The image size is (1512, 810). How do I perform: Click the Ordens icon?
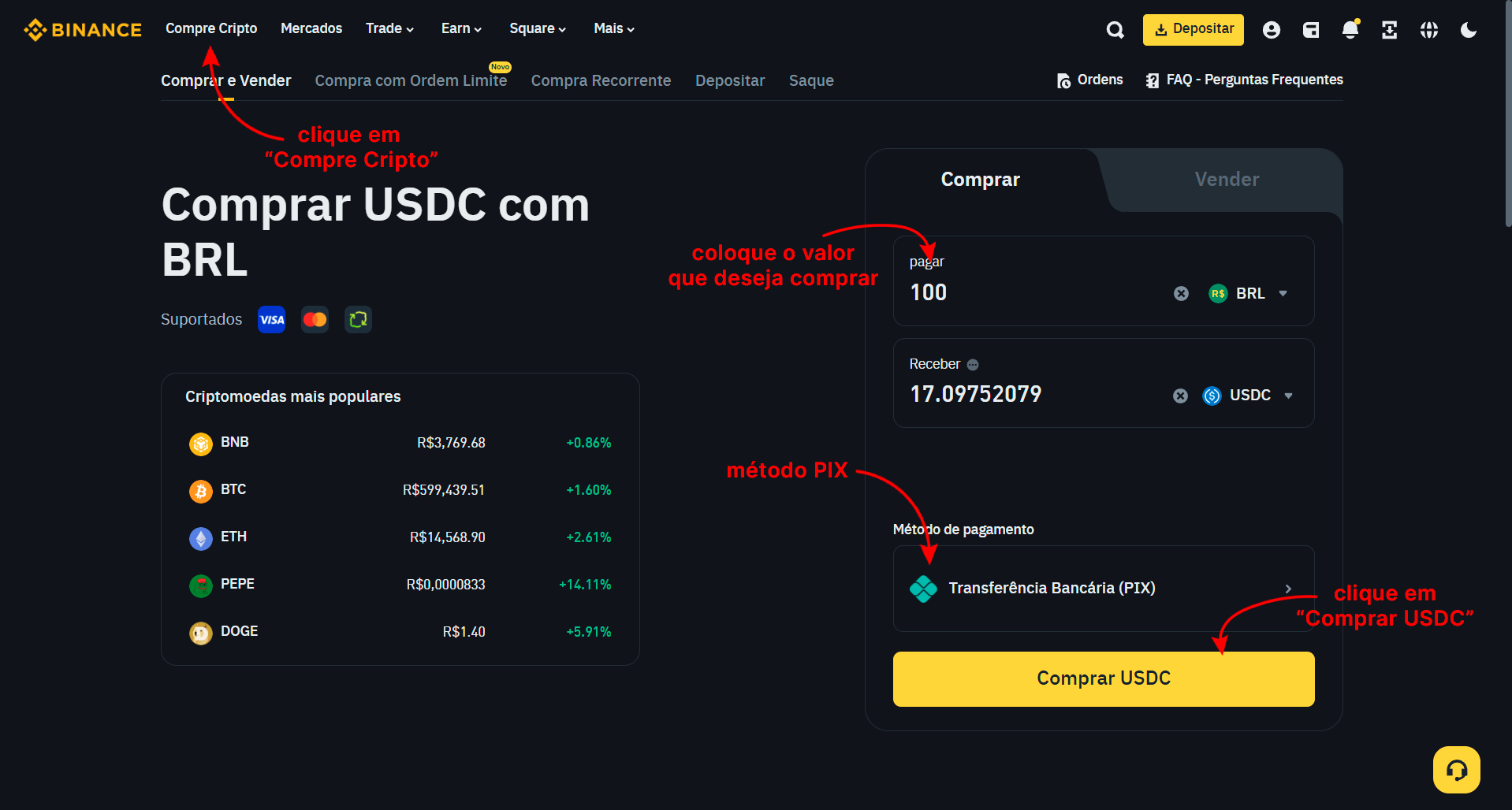1063,80
